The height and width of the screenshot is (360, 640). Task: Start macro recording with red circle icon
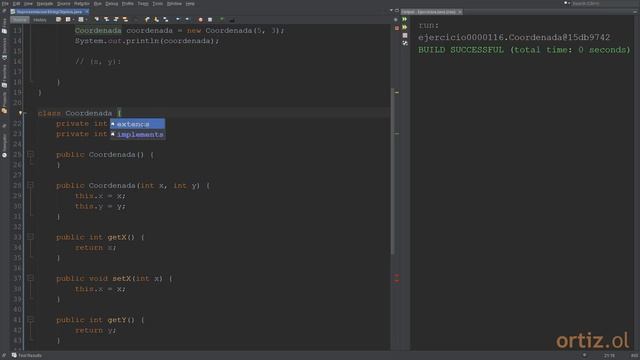coord(200,19)
